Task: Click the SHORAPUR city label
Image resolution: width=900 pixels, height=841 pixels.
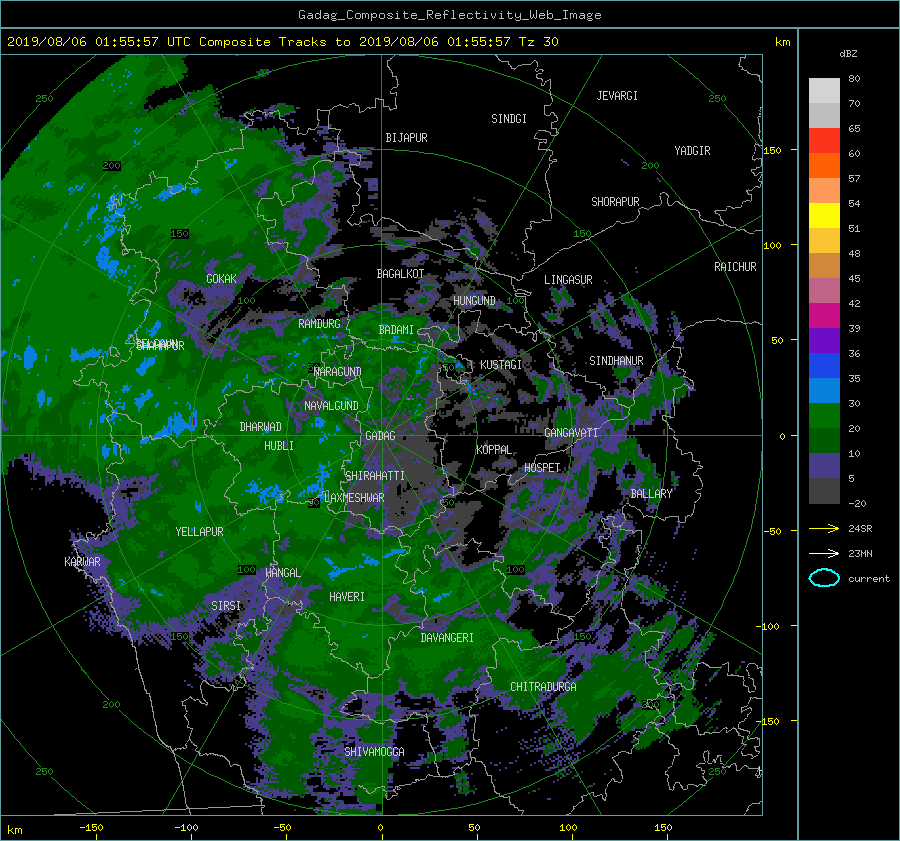Action: [x=615, y=202]
